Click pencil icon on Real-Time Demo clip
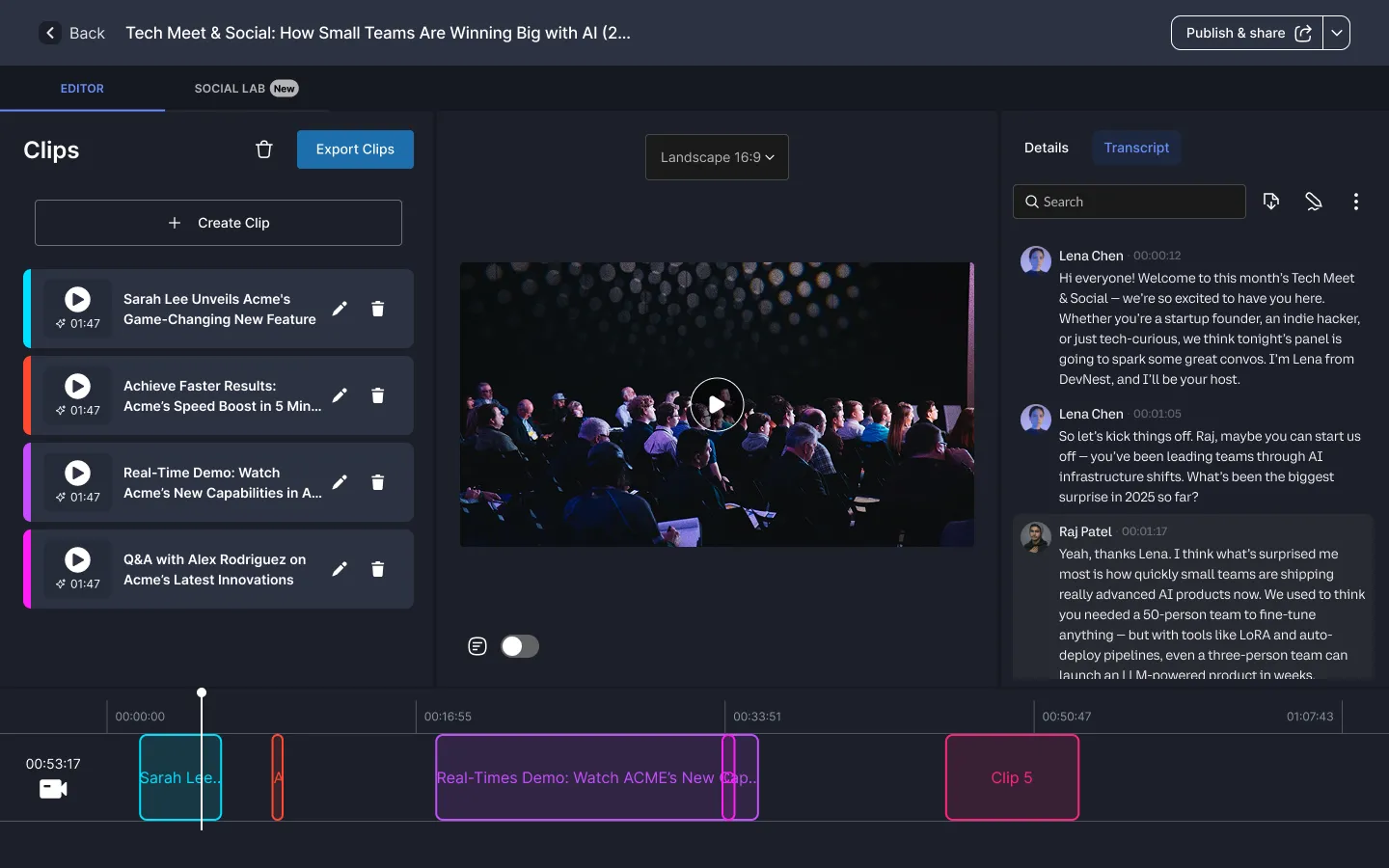Image resolution: width=1389 pixels, height=868 pixels. [340, 482]
